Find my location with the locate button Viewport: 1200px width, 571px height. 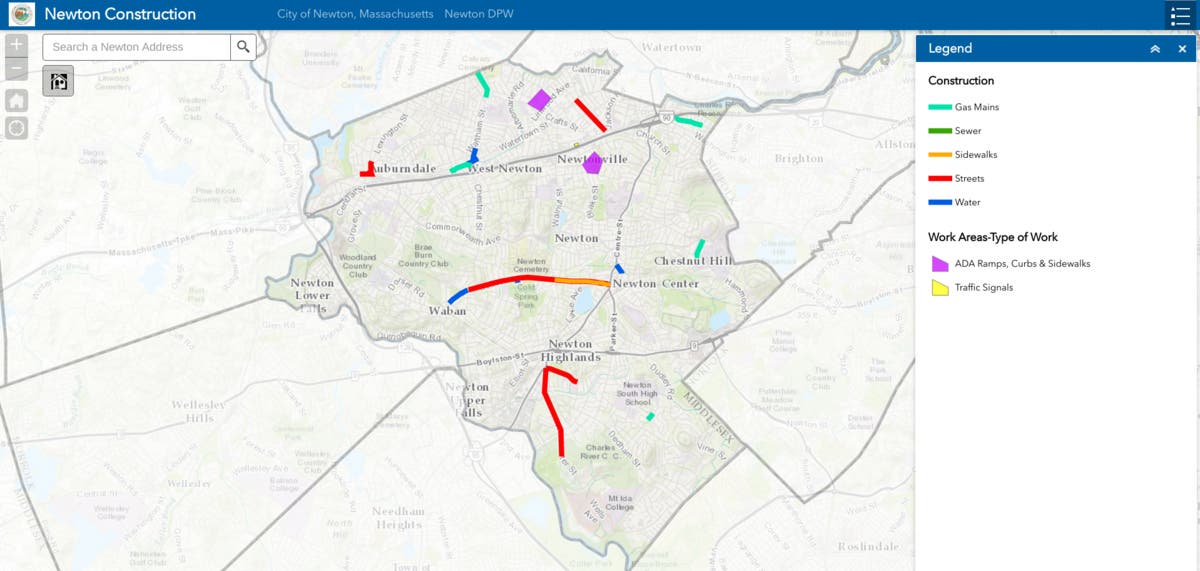click(16, 128)
